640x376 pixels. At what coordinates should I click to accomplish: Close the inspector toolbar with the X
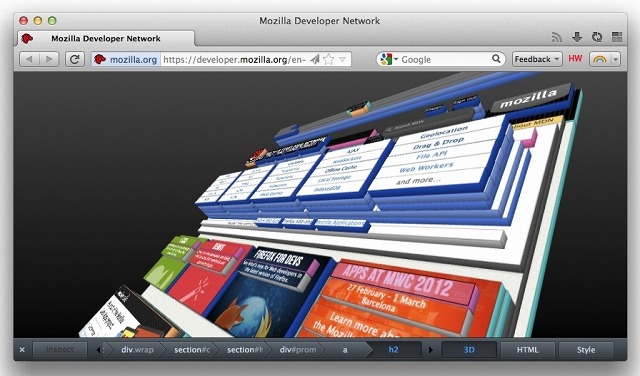point(22,349)
